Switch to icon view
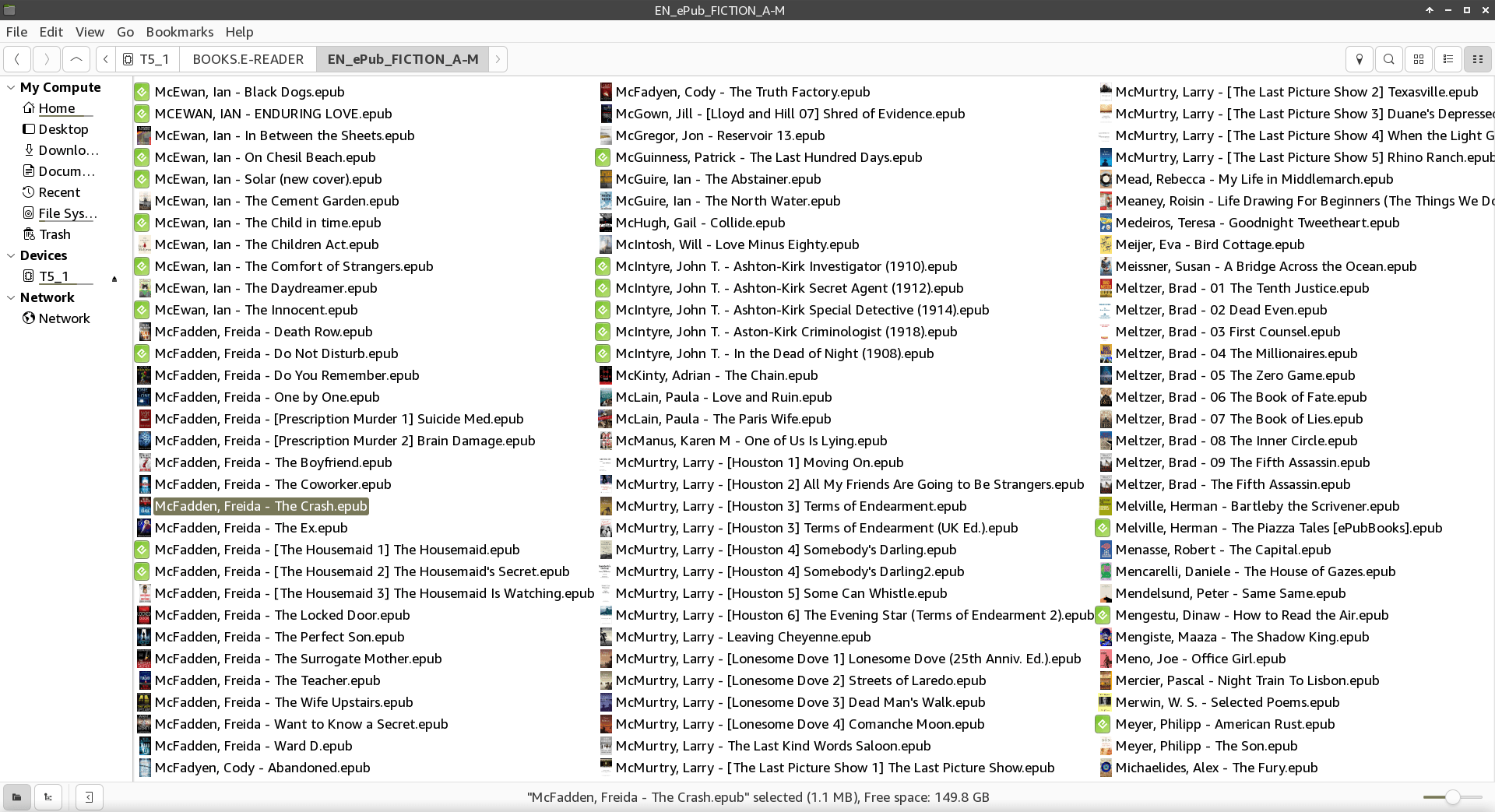 click(x=1418, y=59)
